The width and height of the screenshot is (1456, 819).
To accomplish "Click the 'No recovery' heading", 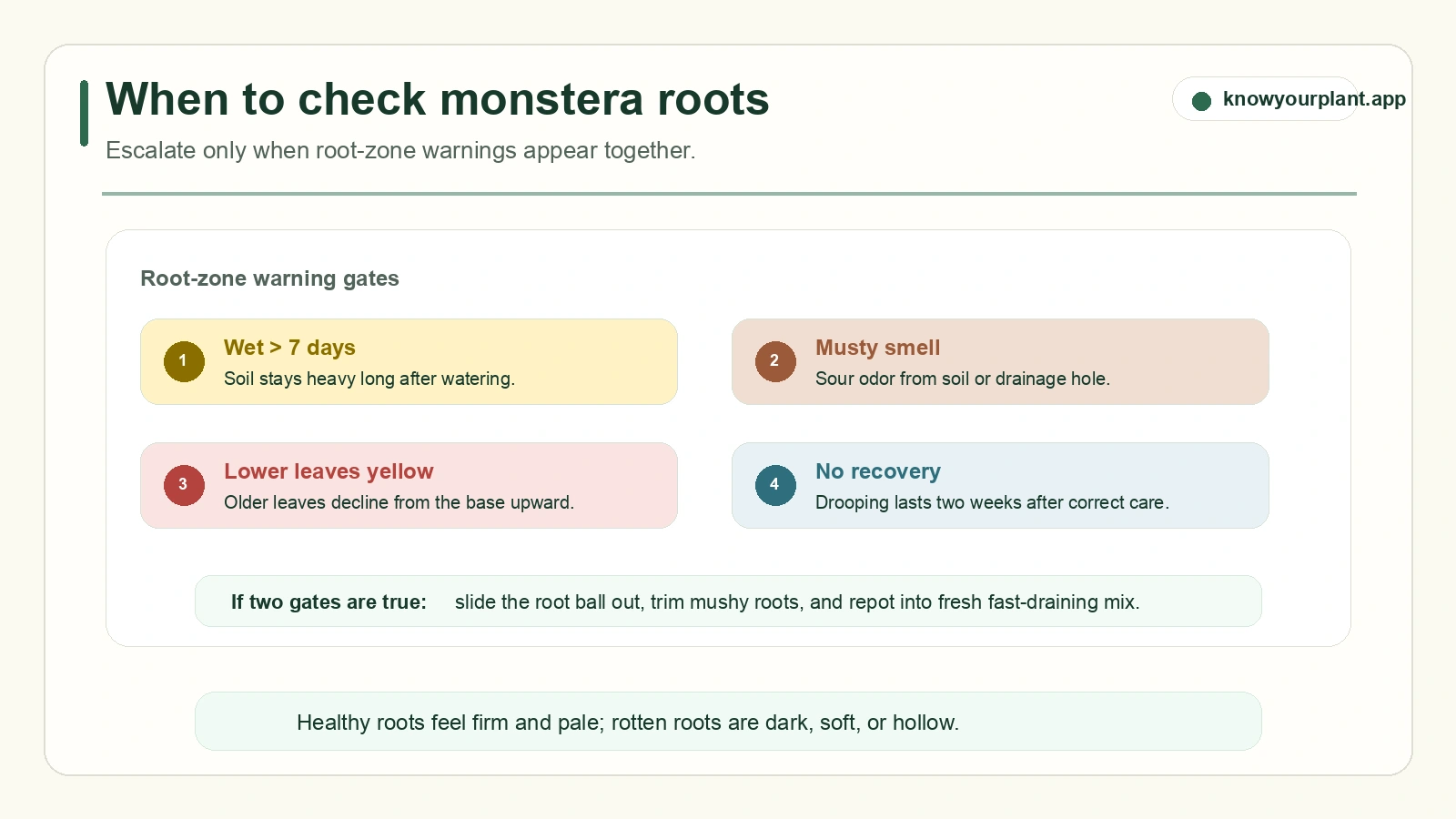I will click(x=877, y=471).
